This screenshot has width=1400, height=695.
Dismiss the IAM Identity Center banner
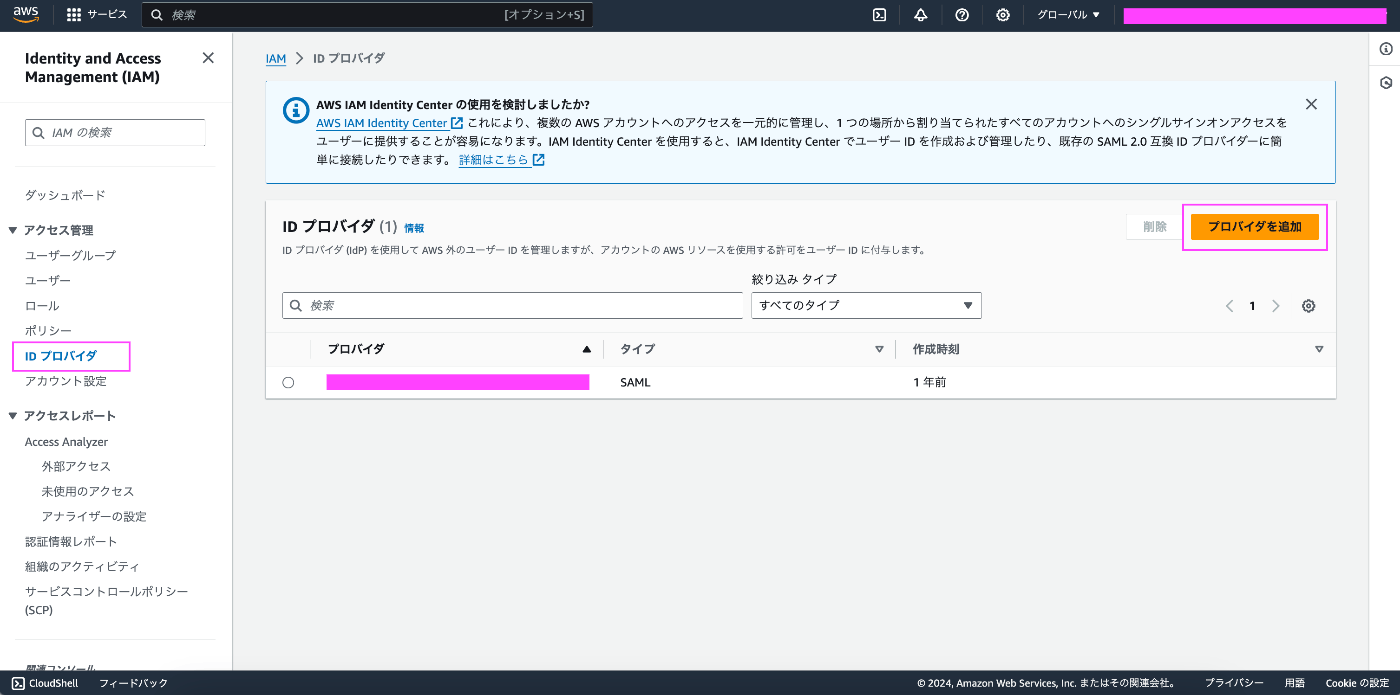click(1311, 104)
